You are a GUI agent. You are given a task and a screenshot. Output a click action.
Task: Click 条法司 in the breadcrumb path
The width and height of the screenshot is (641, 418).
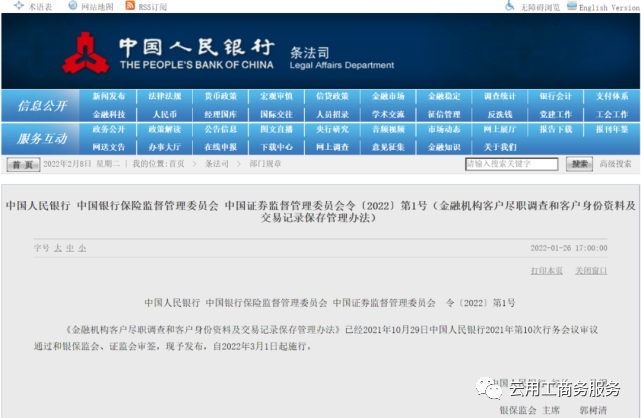[217, 164]
